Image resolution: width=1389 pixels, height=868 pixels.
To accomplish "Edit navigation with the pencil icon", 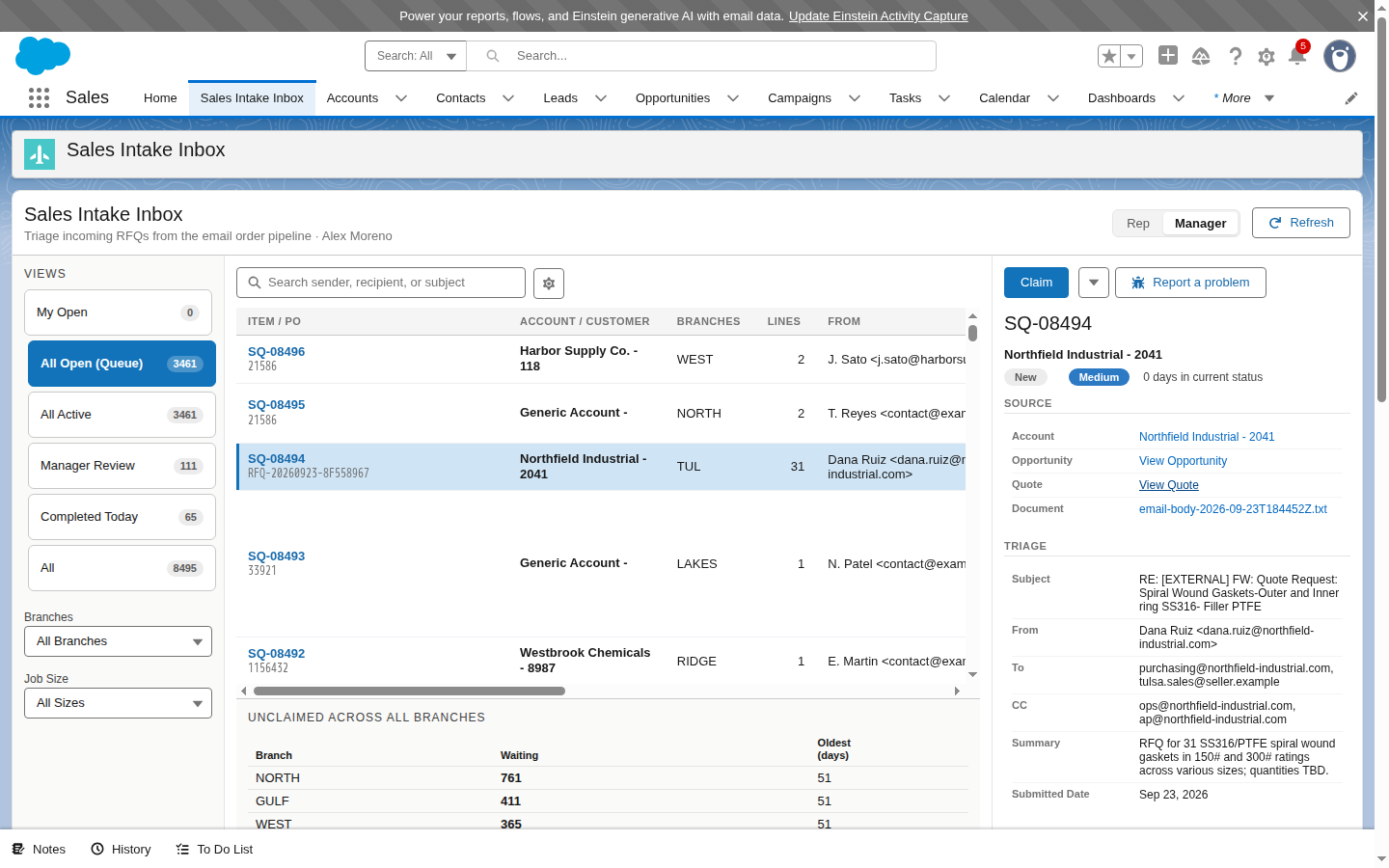I will [1351, 98].
